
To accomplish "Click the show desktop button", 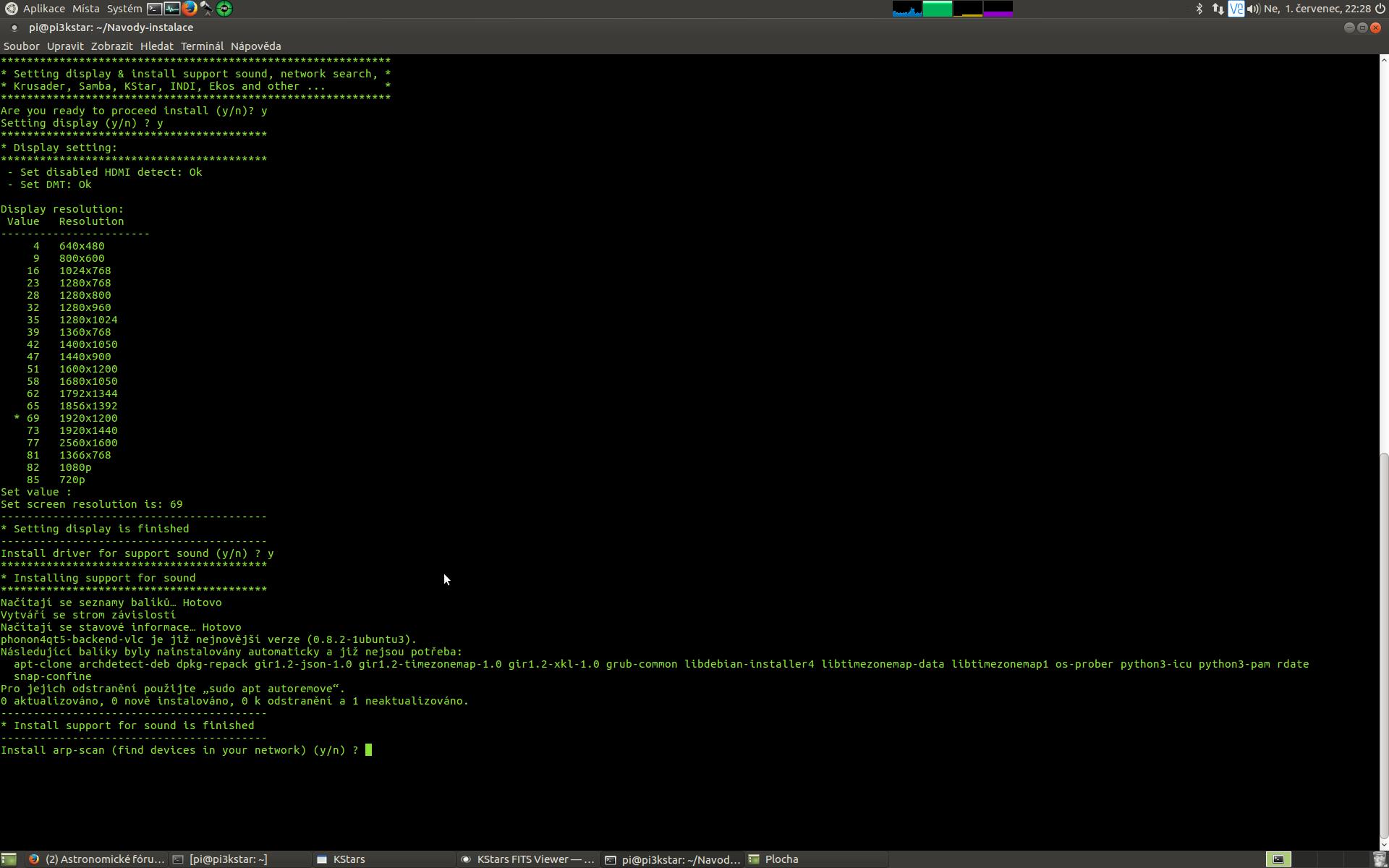I will (8, 859).
